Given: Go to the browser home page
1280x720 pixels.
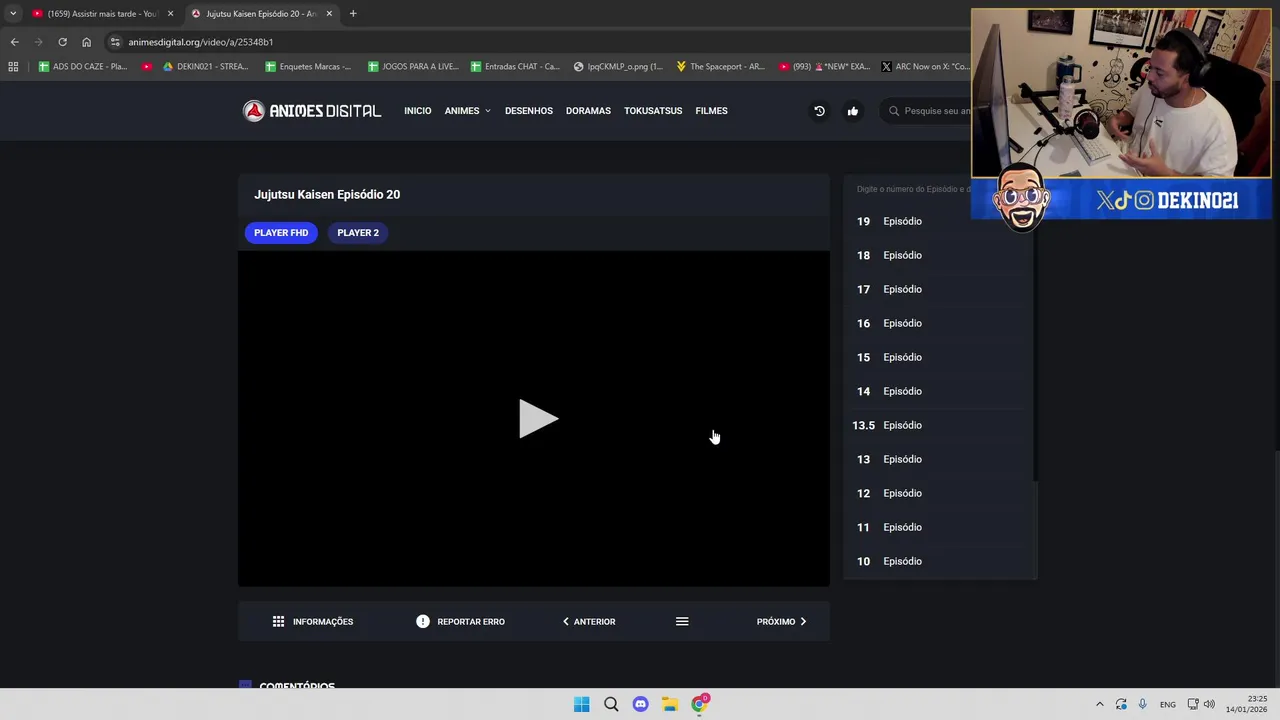Looking at the screenshot, I should tap(86, 42).
